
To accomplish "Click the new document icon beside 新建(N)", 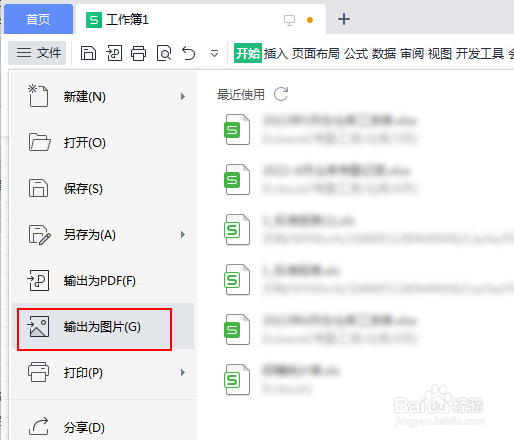I will coord(38,96).
